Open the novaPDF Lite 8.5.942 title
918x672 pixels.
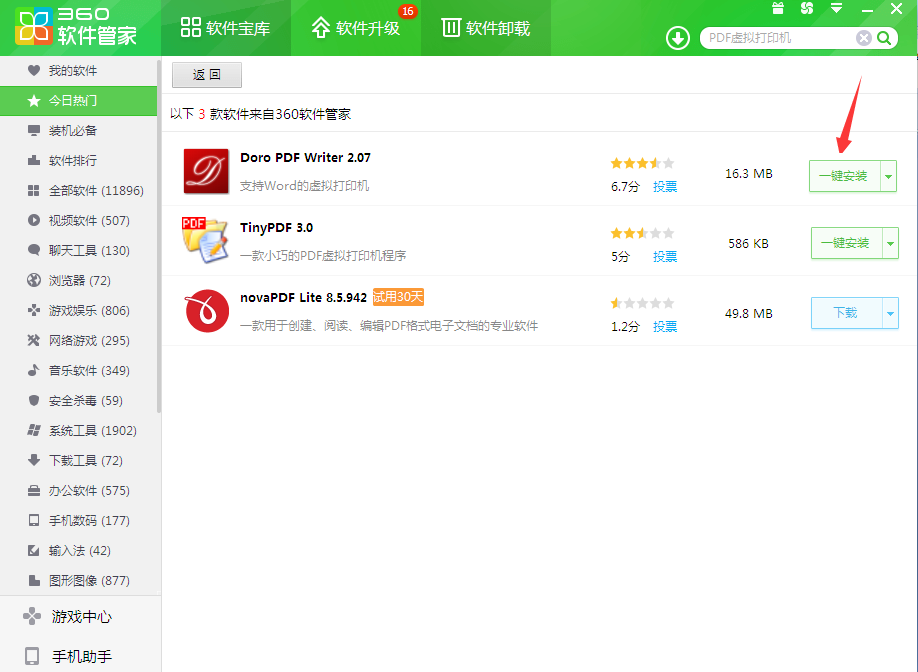[303, 297]
